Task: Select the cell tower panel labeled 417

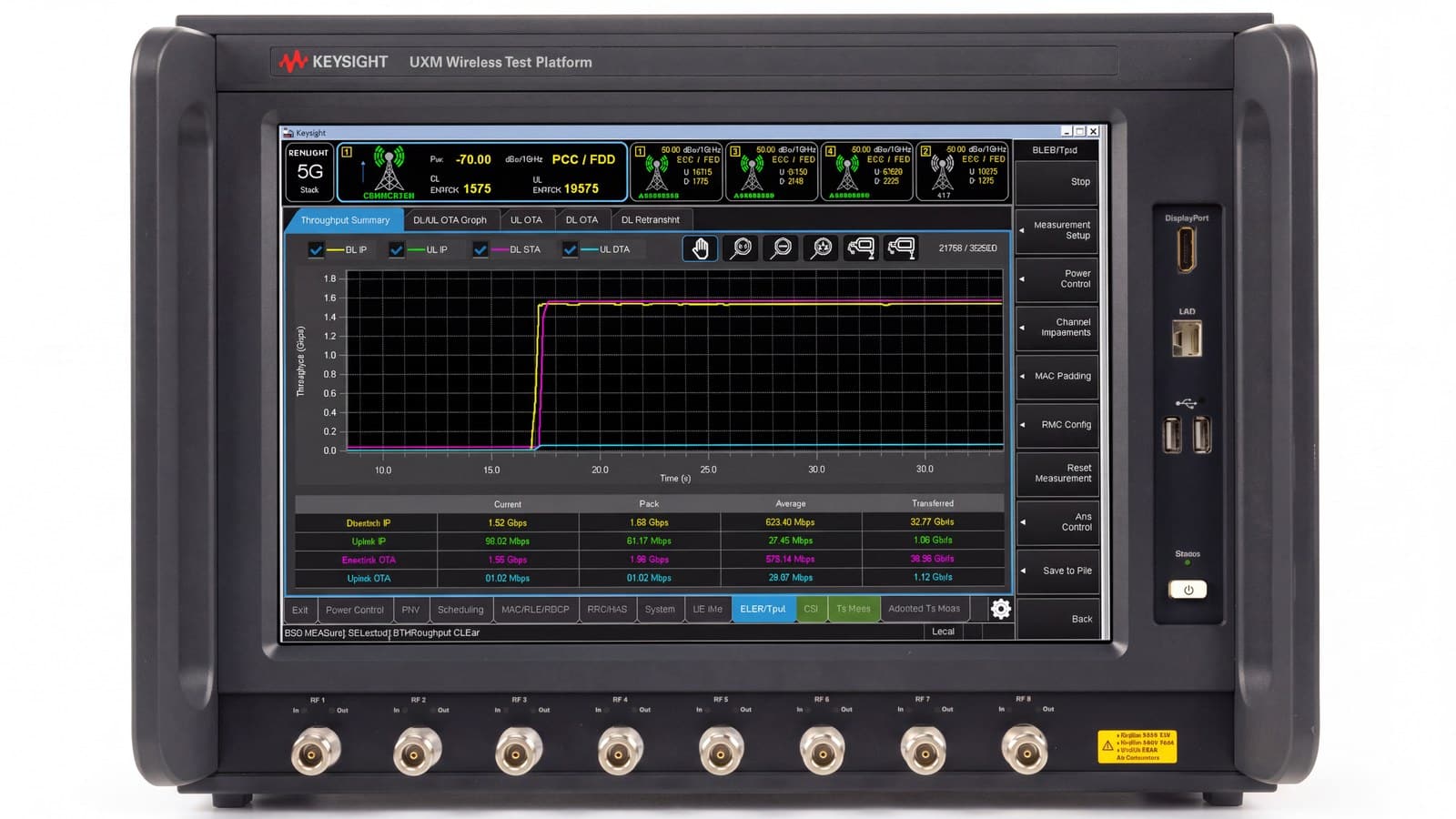Action: 963,172
